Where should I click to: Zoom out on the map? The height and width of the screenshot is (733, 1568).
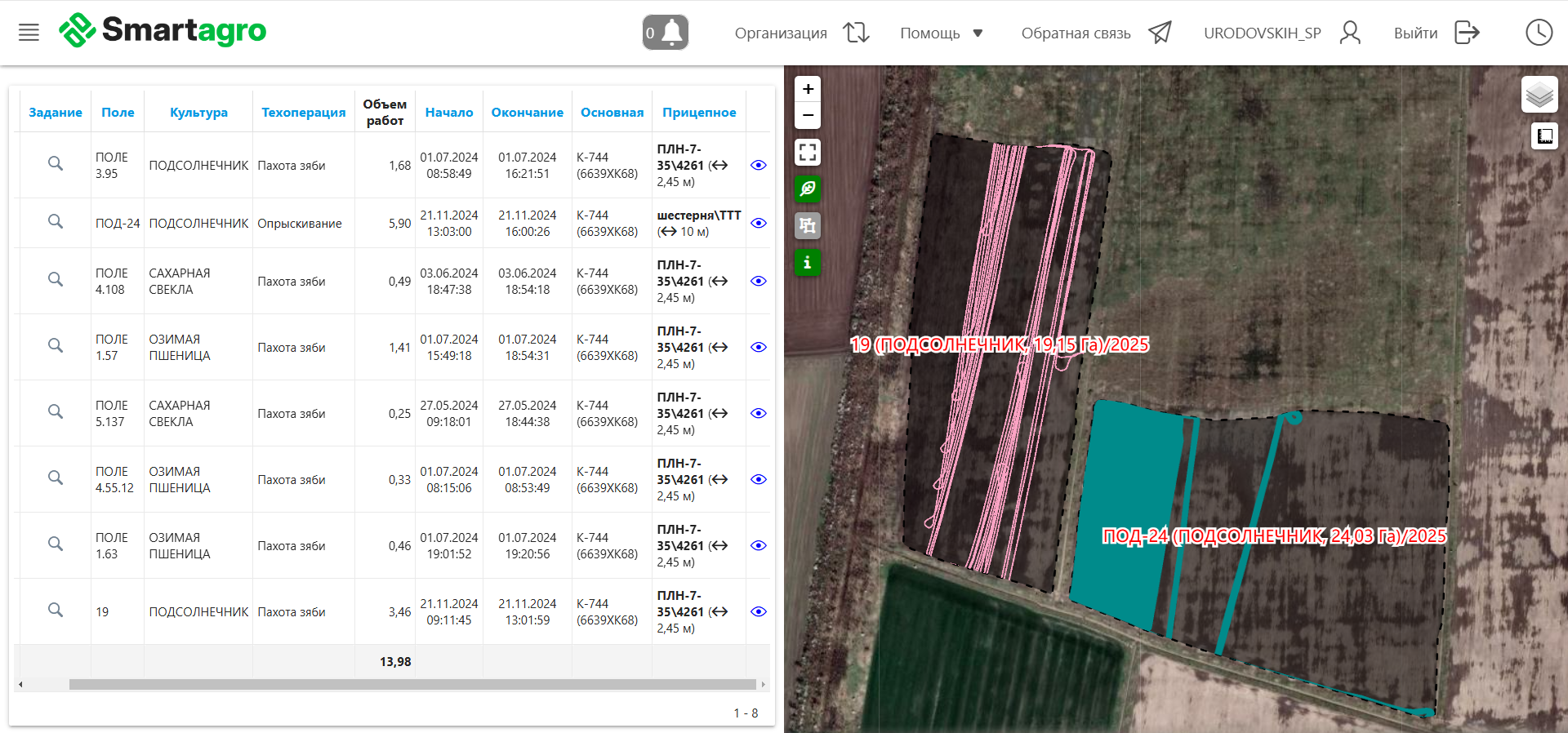click(808, 115)
